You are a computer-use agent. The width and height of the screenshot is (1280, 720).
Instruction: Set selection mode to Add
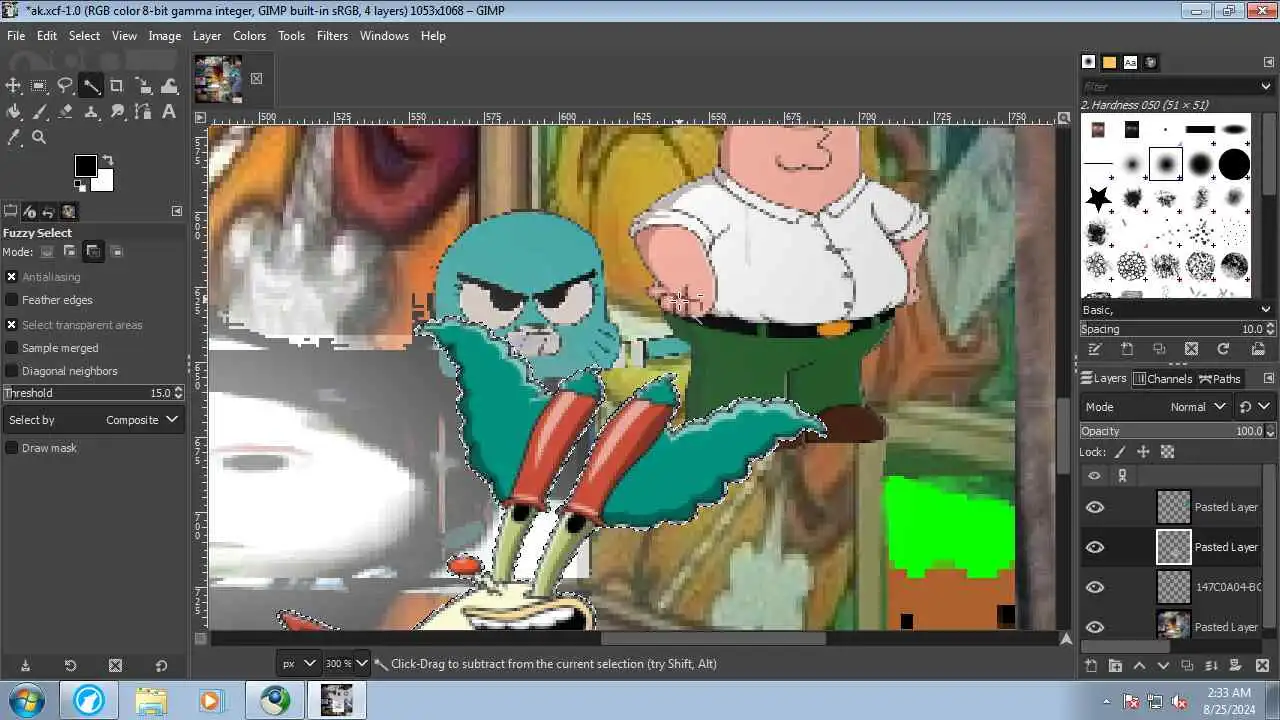[70, 251]
